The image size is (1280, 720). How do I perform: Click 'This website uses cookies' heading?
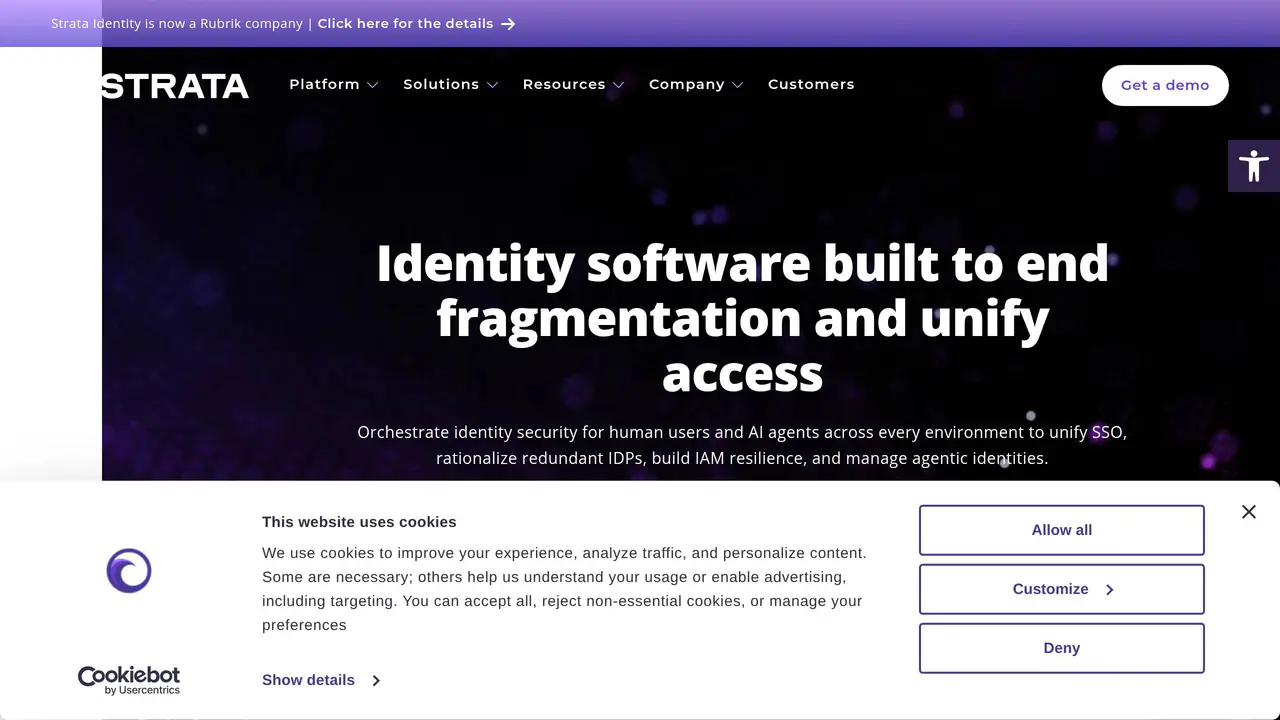tap(359, 522)
